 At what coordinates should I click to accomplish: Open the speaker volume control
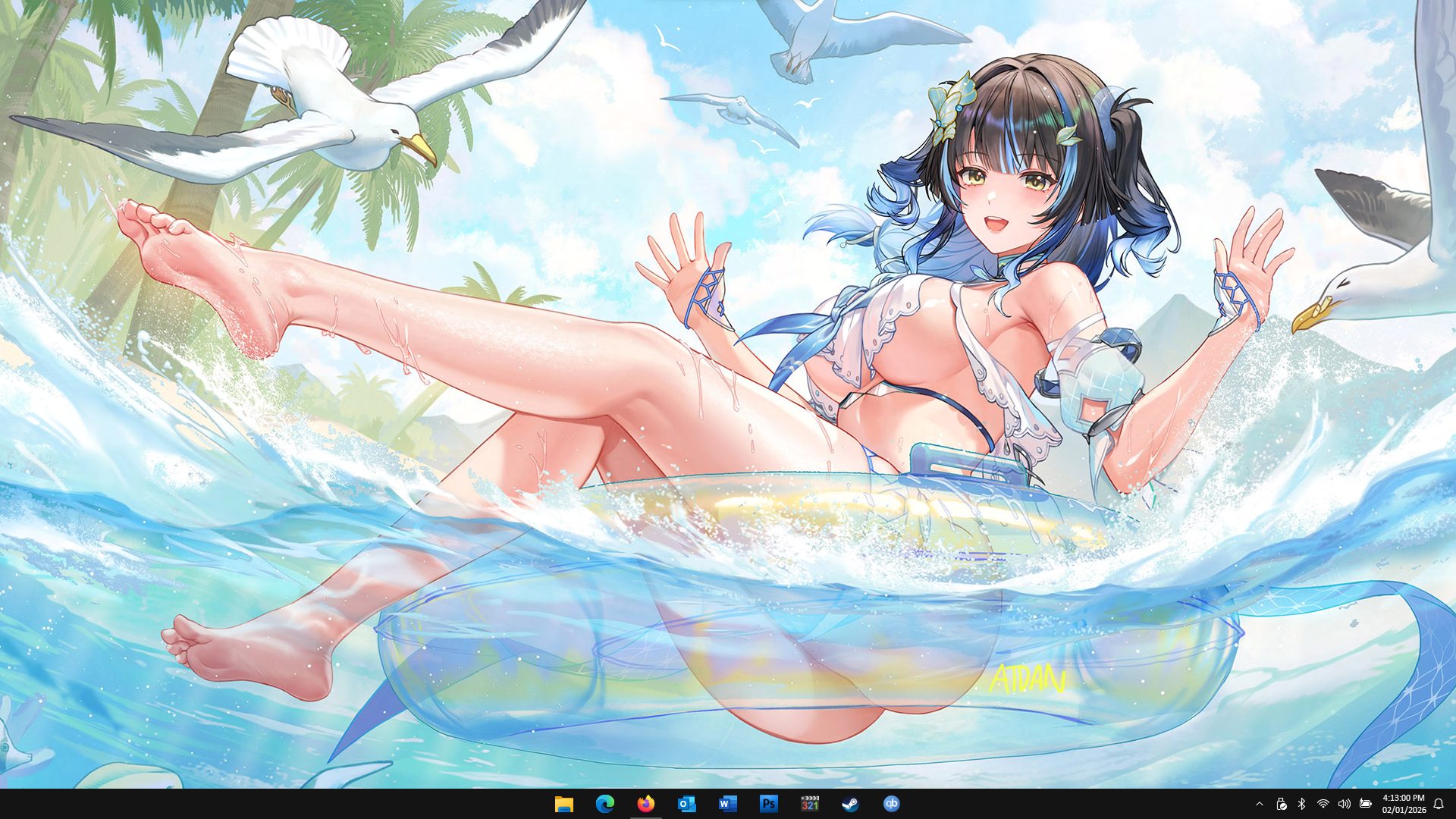tap(1344, 804)
